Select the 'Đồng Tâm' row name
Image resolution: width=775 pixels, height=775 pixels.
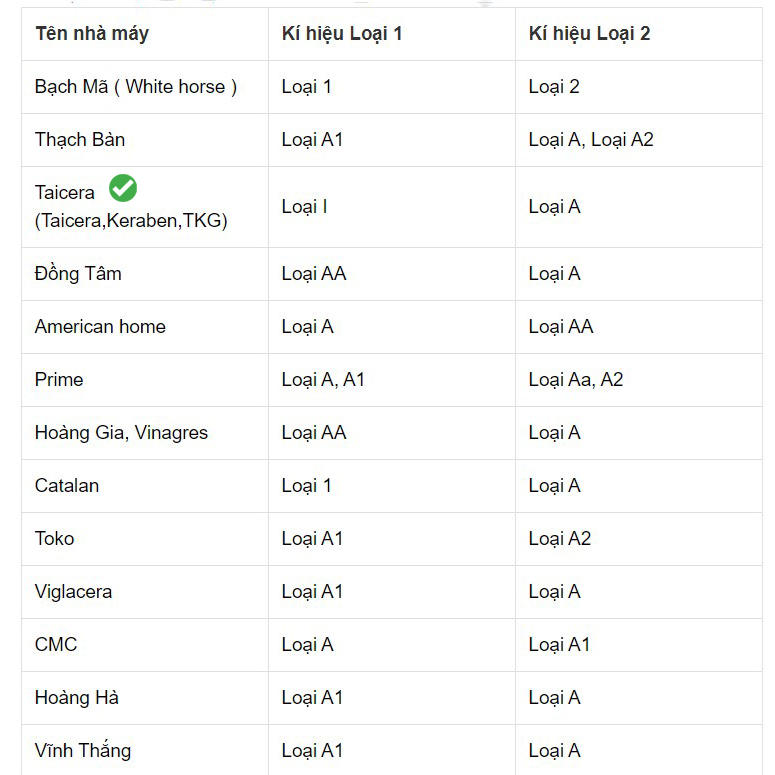tap(78, 274)
